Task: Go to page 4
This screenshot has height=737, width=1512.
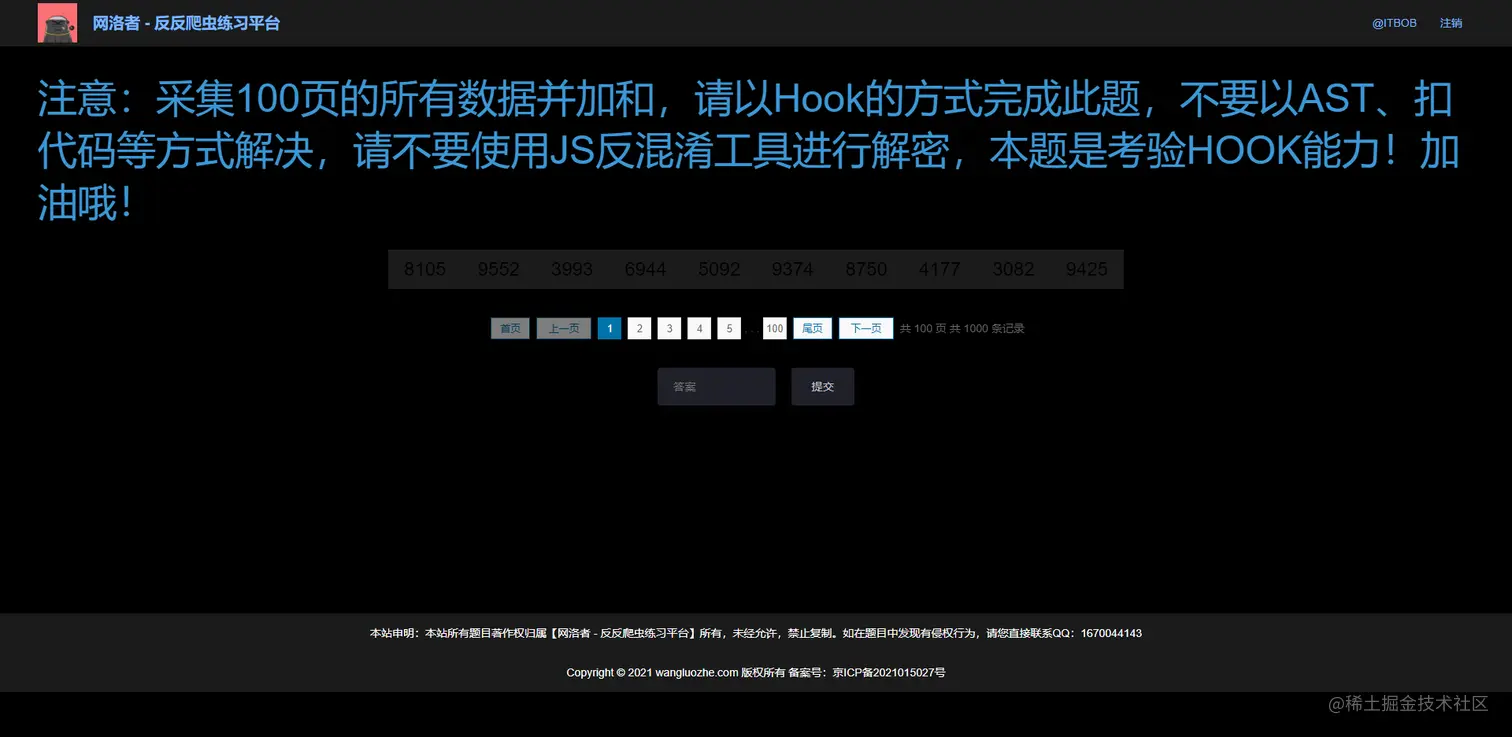Action: 700,328
